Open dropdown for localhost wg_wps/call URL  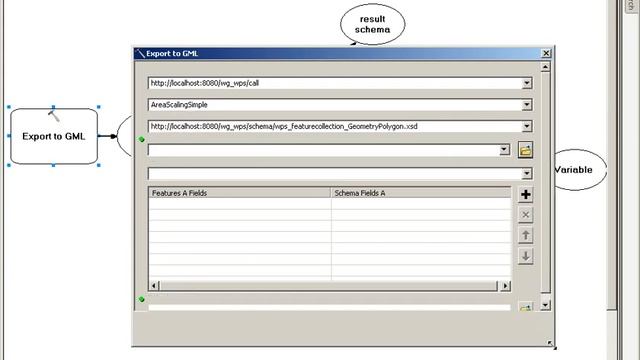pyautogui.click(x=527, y=83)
